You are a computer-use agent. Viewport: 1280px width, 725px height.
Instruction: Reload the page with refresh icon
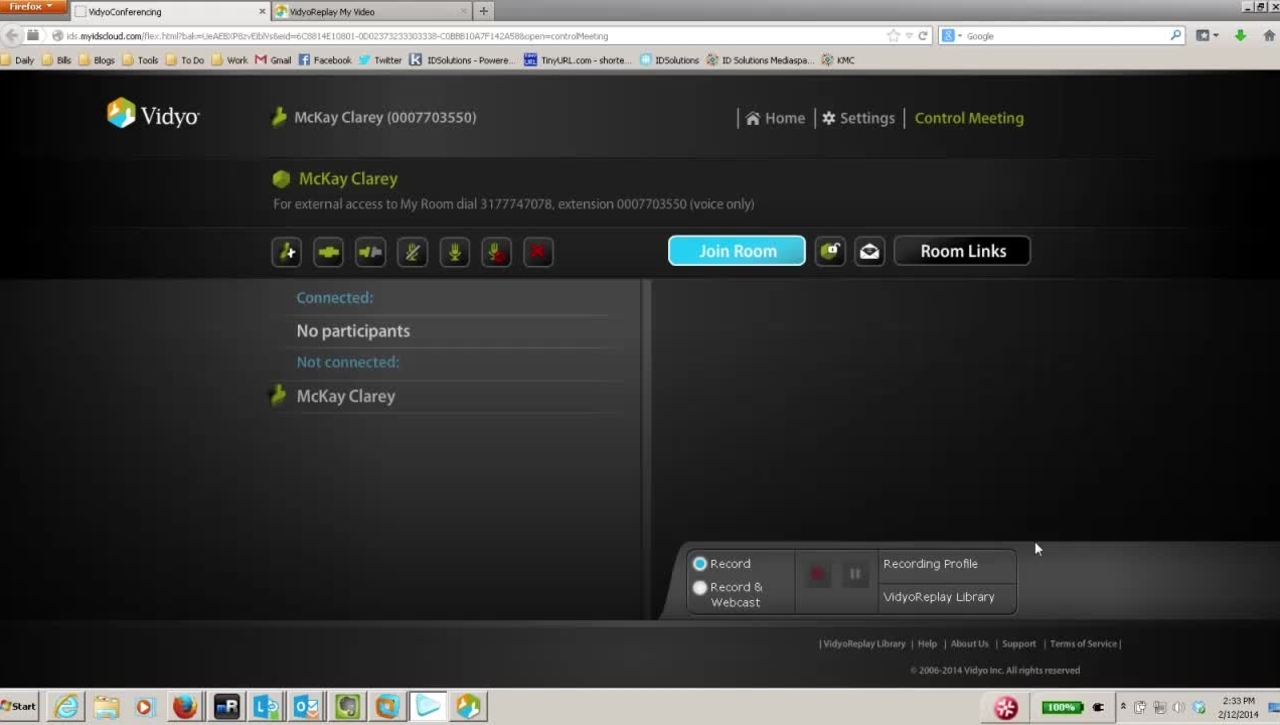[923, 36]
